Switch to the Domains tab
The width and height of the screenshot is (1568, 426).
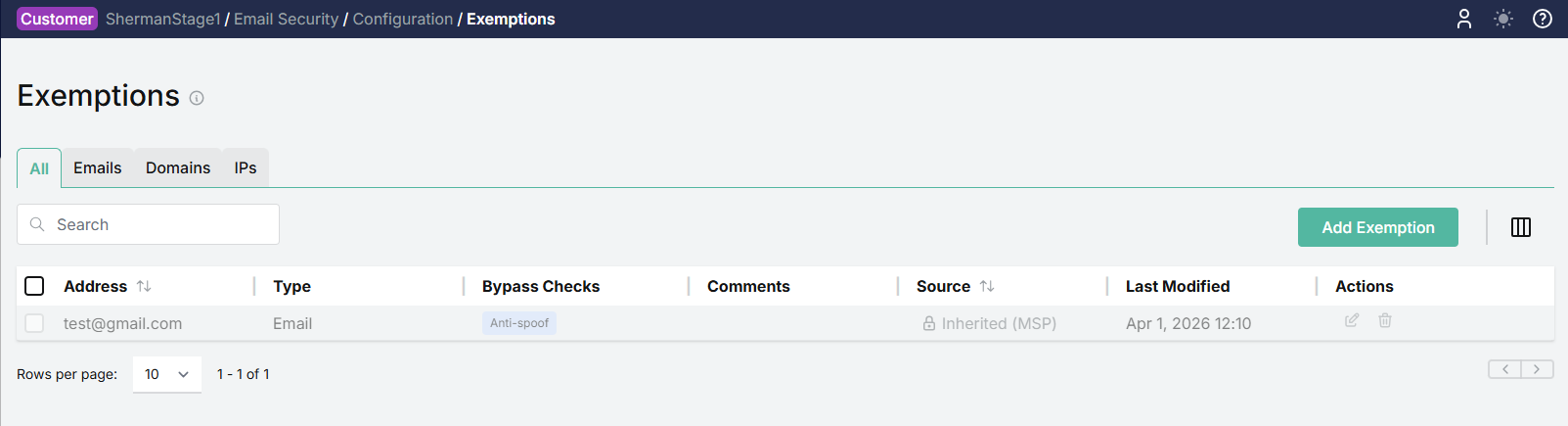click(178, 168)
